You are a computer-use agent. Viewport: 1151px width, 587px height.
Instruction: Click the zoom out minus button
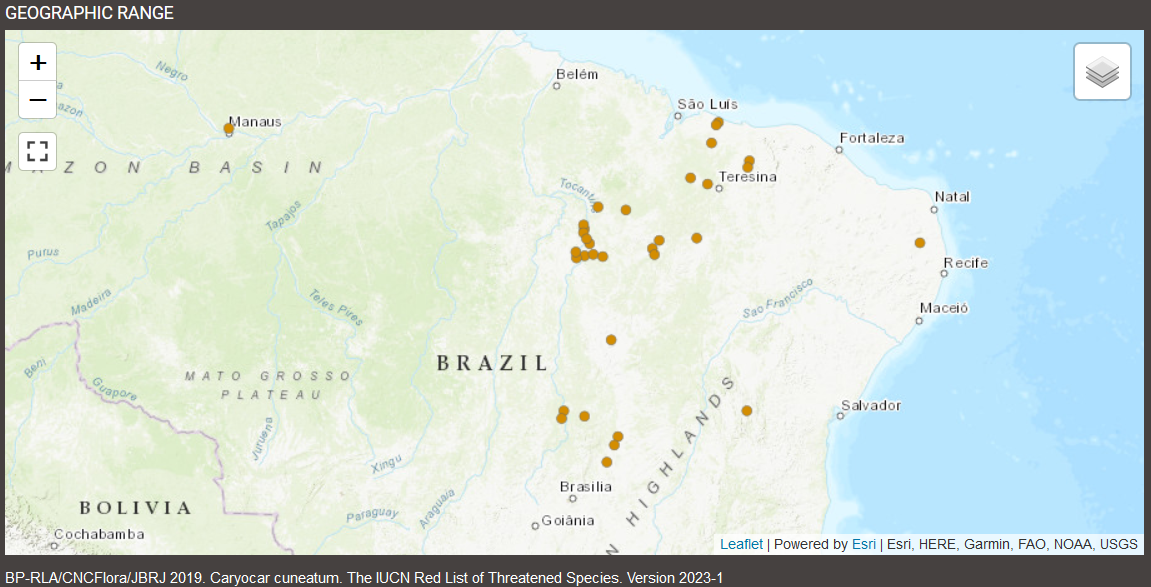coord(38,100)
